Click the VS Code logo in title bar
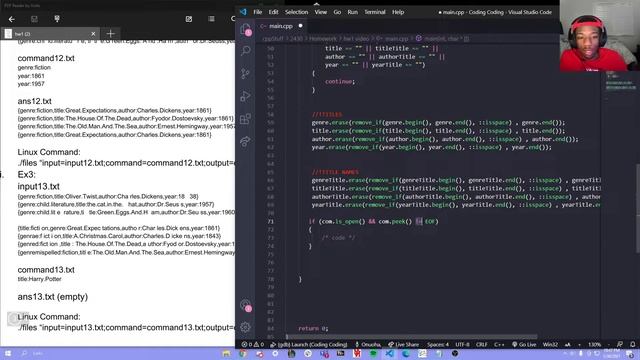Screen dimensions: 640x360 coord(244,12)
